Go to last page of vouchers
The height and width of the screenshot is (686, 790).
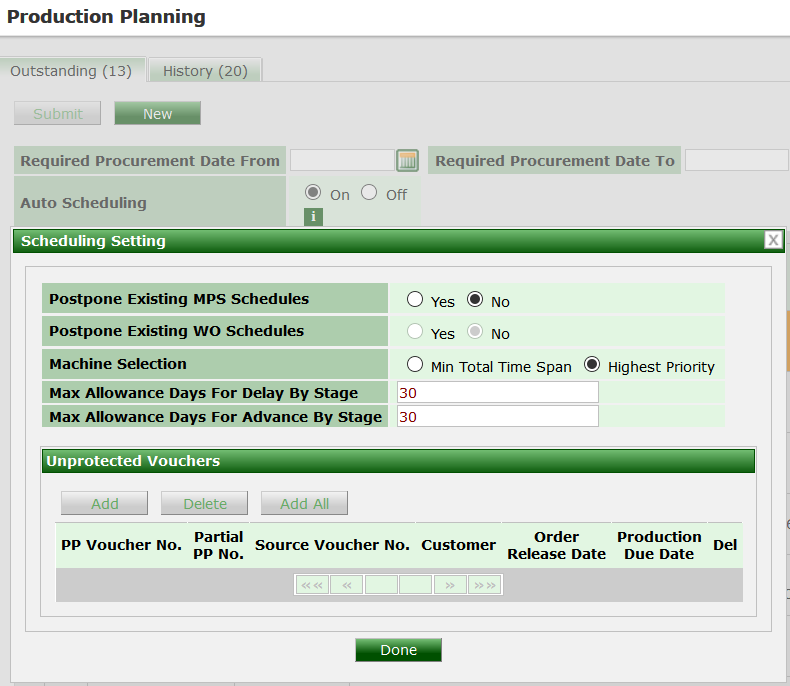click(484, 585)
